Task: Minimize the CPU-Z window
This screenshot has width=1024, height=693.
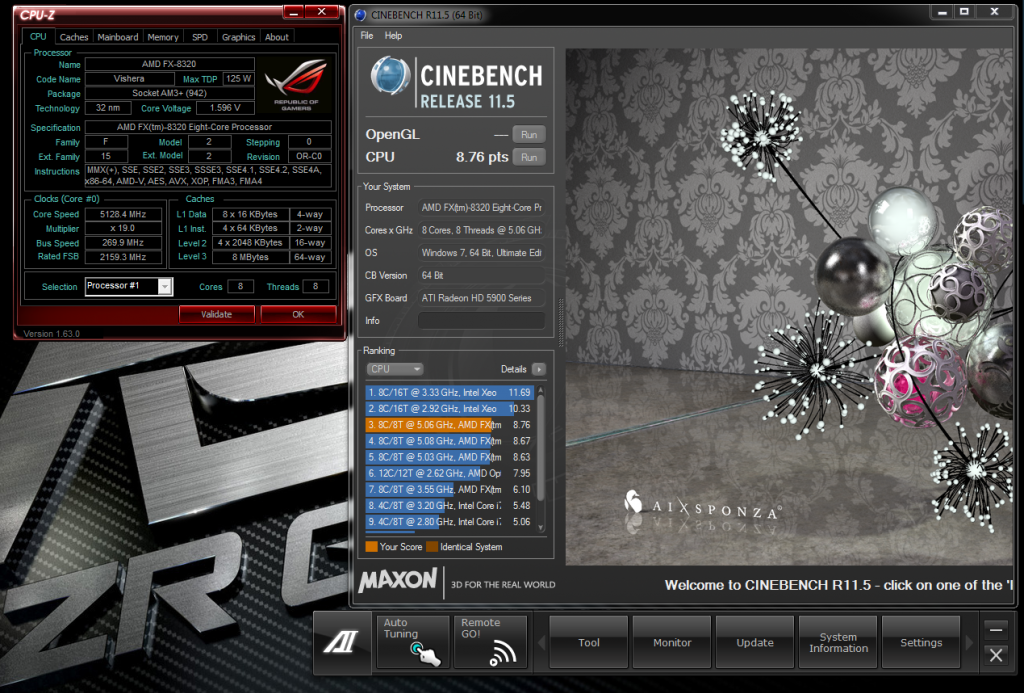Action: coord(293,12)
